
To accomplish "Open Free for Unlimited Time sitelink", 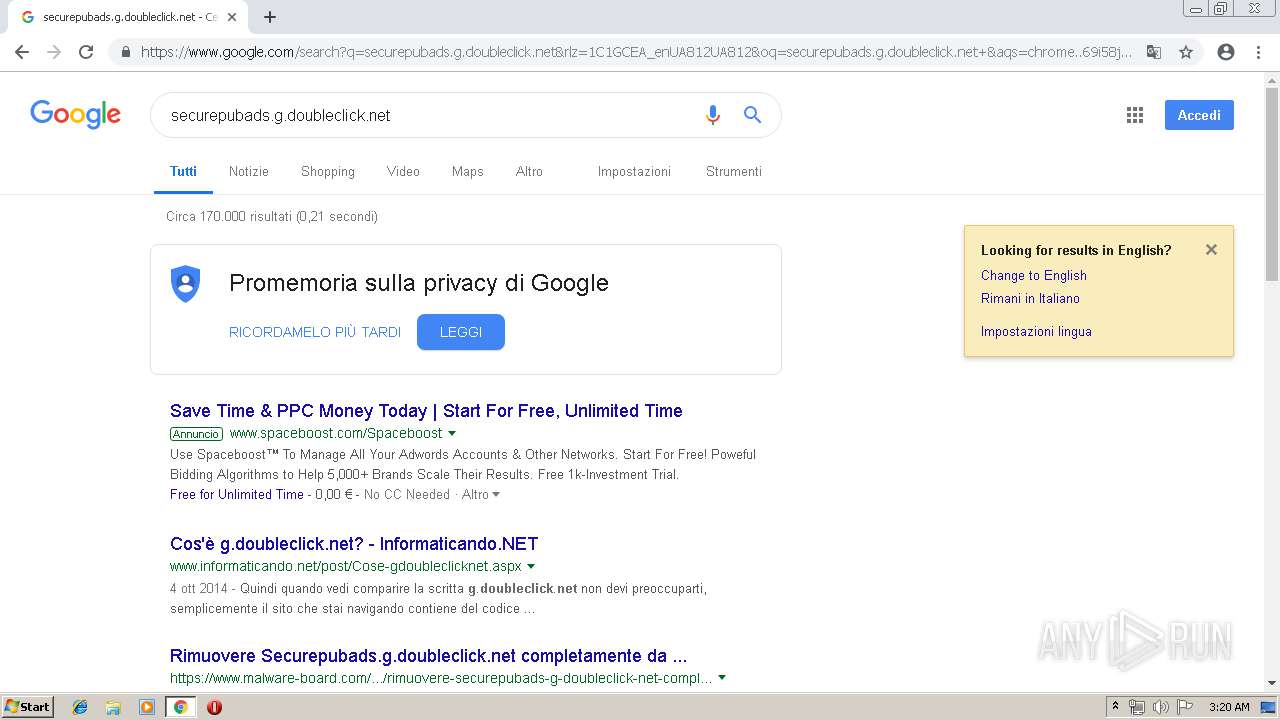I will 237,495.
